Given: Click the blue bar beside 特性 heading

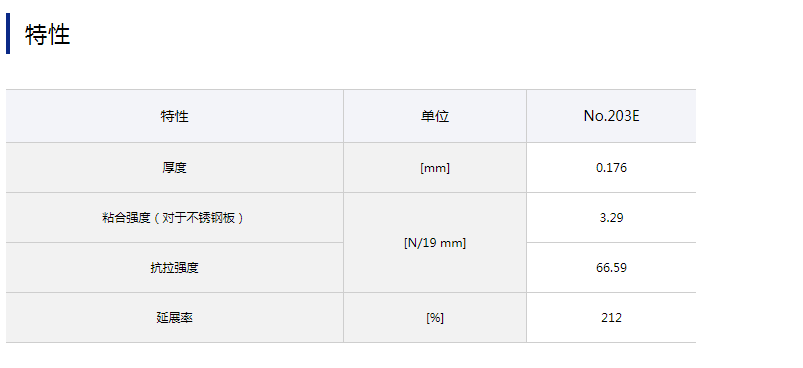Looking at the screenshot, I should [x=8, y=34].
